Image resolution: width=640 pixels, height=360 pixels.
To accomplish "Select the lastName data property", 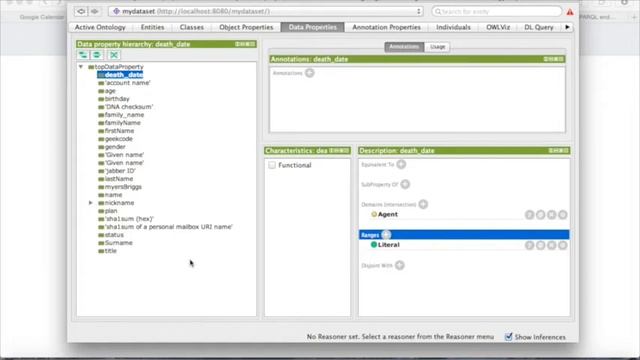I will click(x=116, y=179).
